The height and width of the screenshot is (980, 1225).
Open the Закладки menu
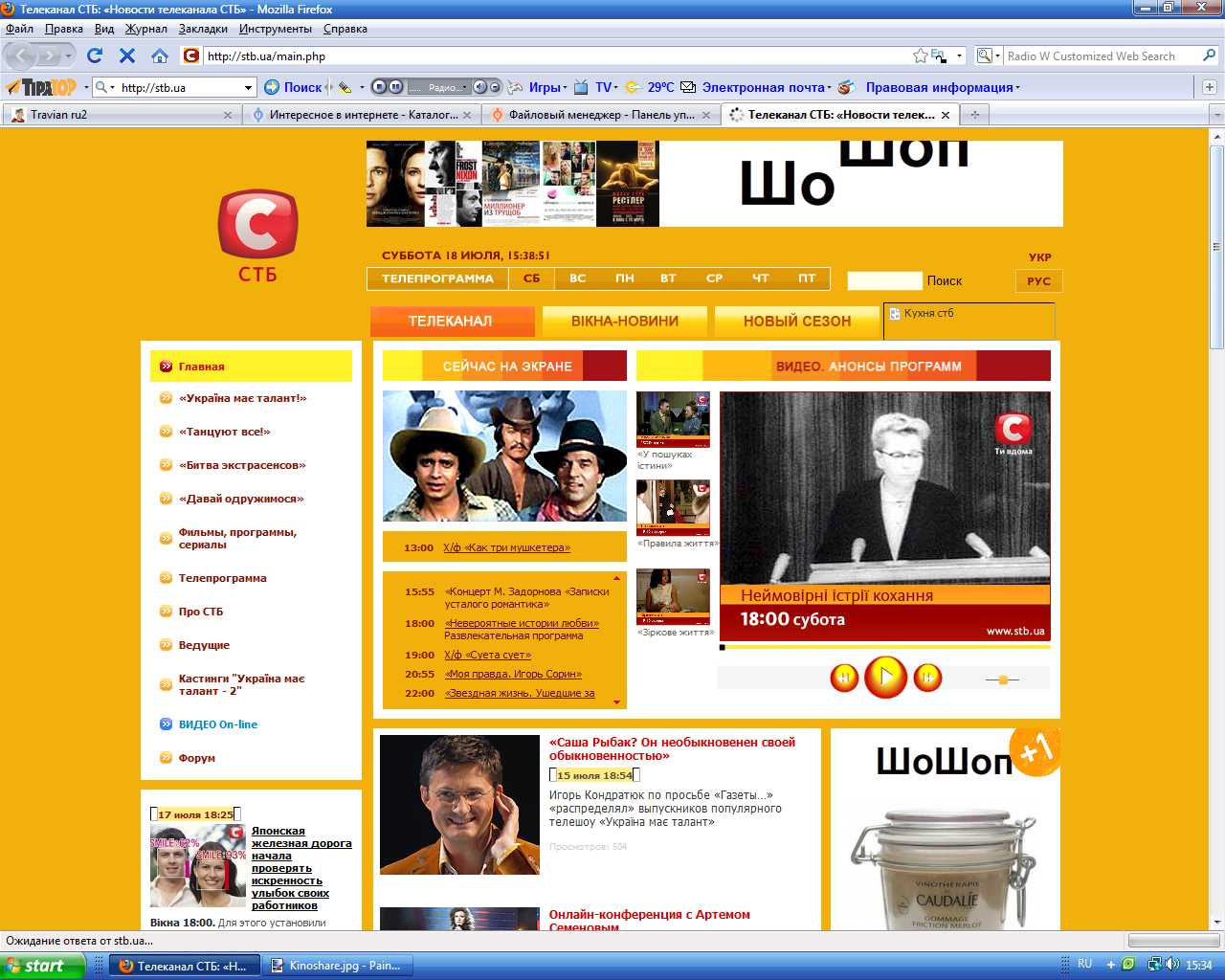click(203, 29)
